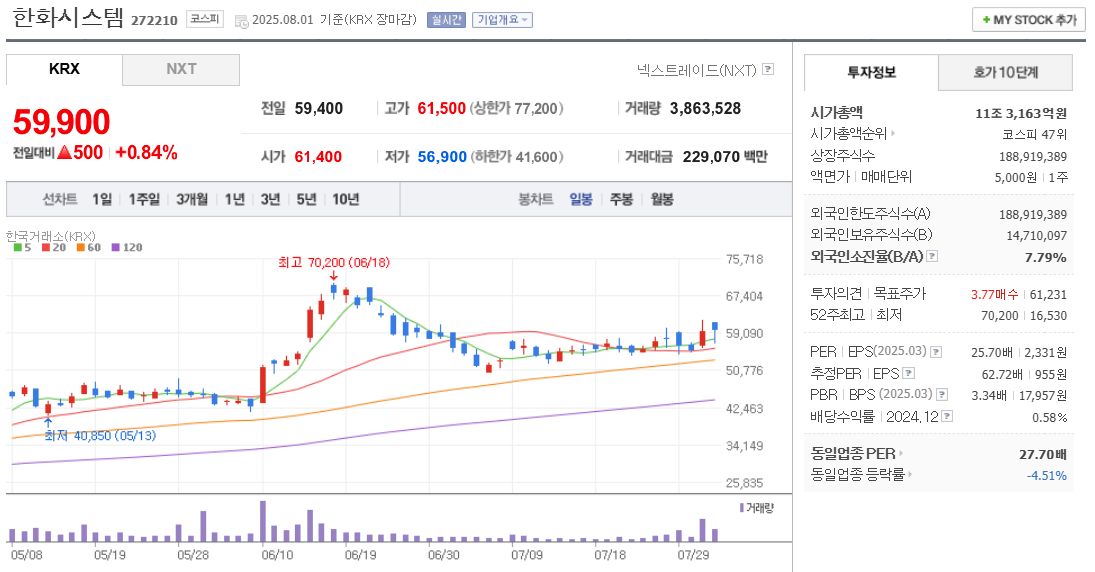Viewport: 1095px width, 572px height.
Task: Click 액면가 value 5,000원
Action: tap(1015, 177)
